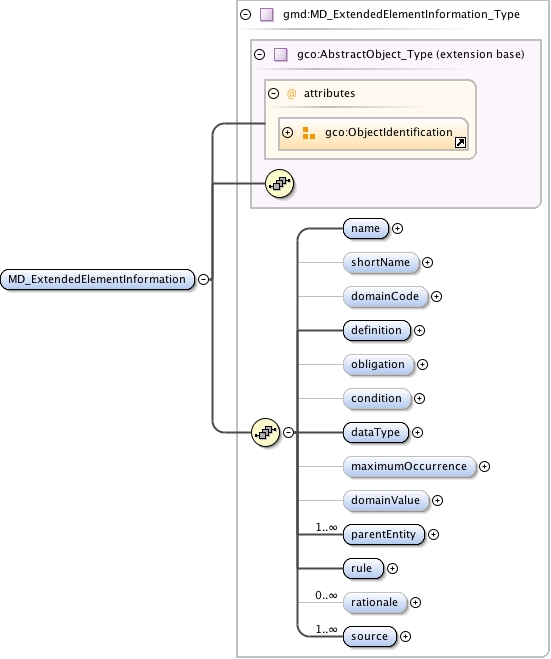Image resolution: width=551 pixels, height=659 pixels.
Task: Expand the name element
Action: (x=397, y=228)
